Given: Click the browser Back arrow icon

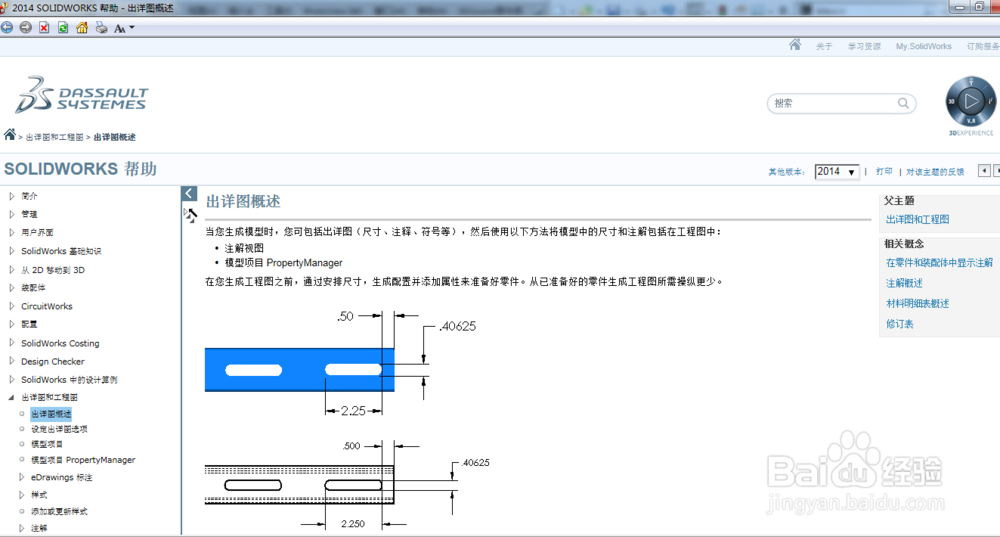Looking at the screenshot, I should 6,27.
